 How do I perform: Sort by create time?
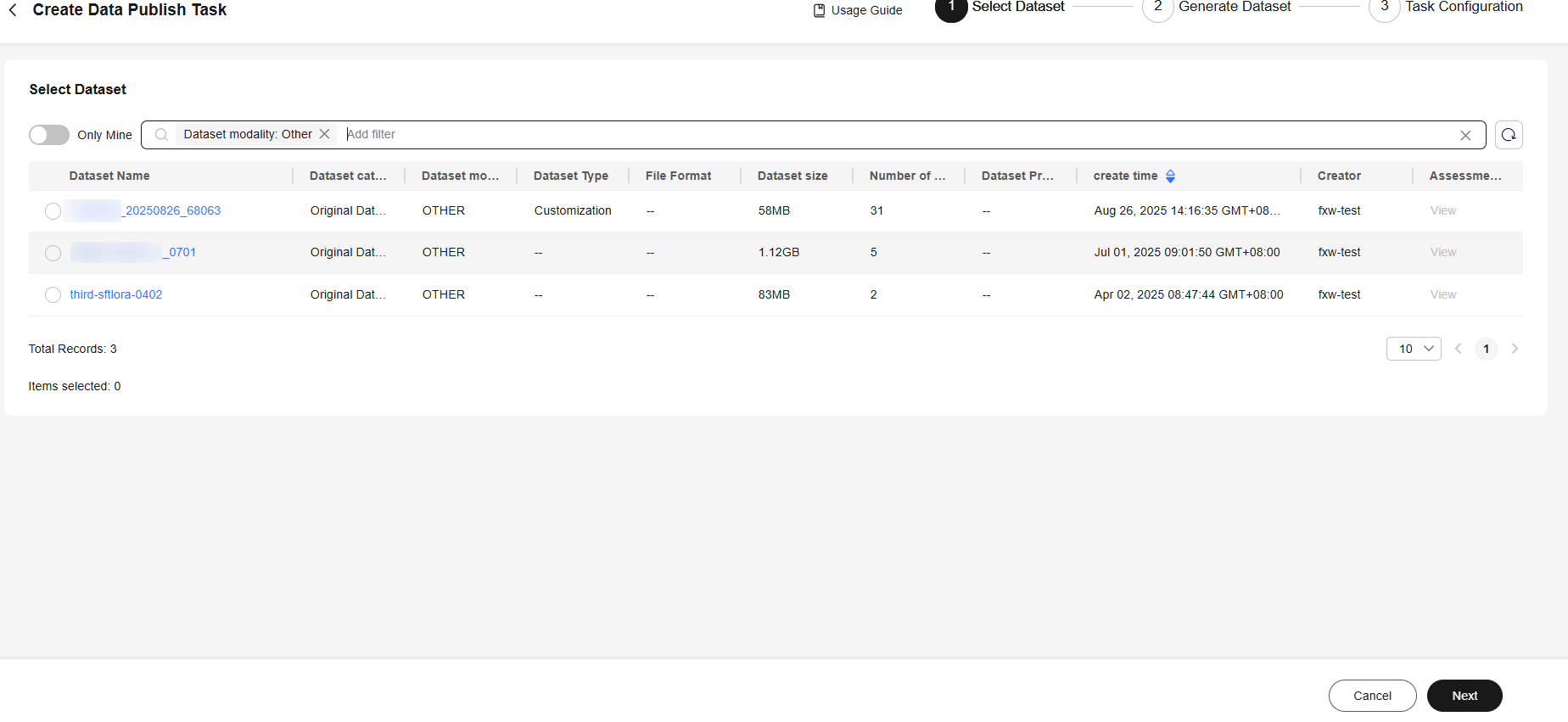point(1170,176)
